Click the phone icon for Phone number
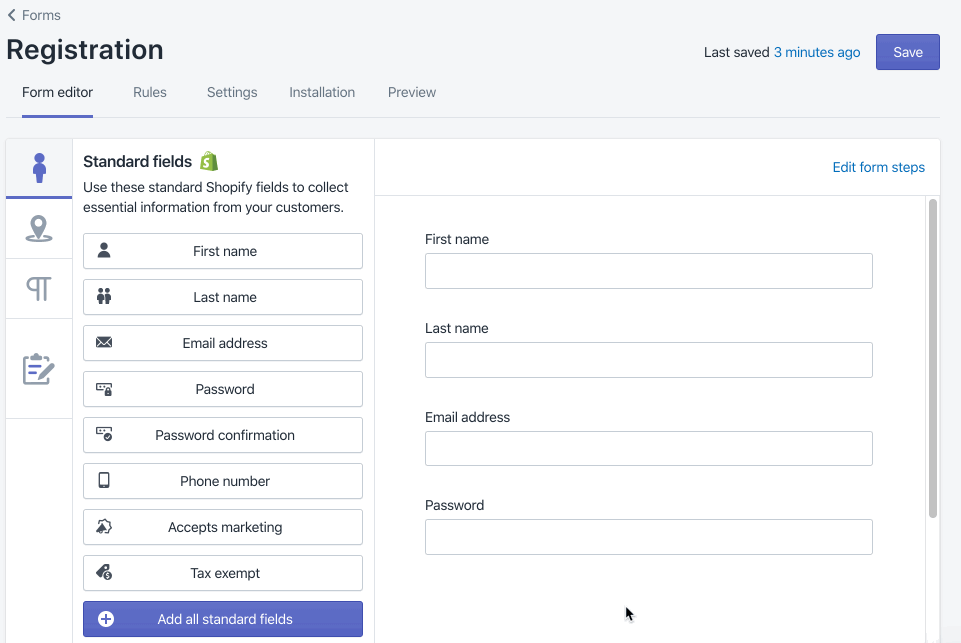The image size is (961, 643). 104,481
